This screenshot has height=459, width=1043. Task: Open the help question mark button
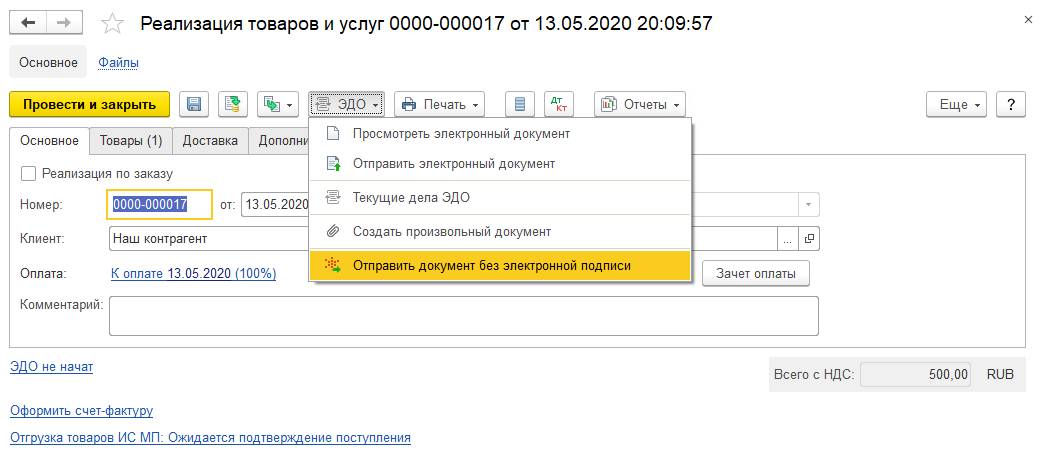coord(1012,104)
